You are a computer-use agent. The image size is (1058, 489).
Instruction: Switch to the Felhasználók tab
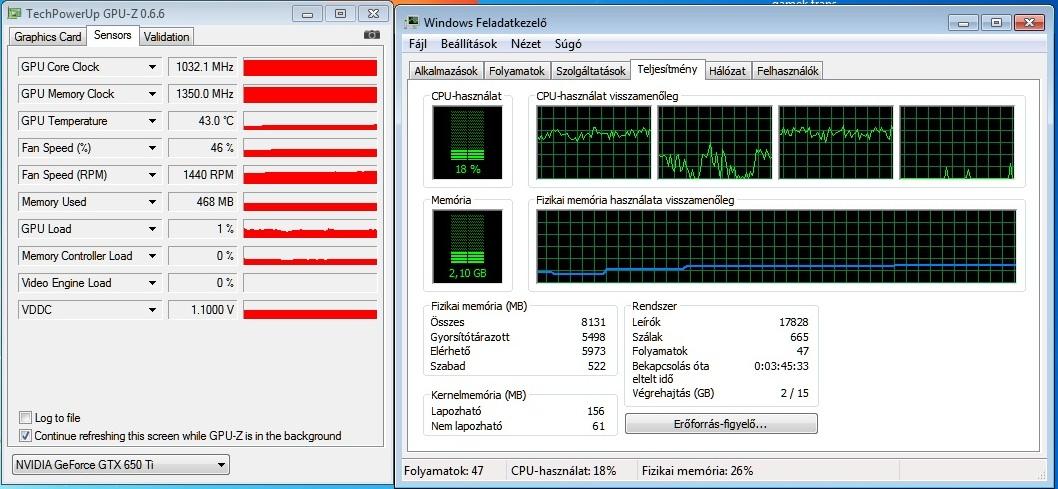[787, 71]
